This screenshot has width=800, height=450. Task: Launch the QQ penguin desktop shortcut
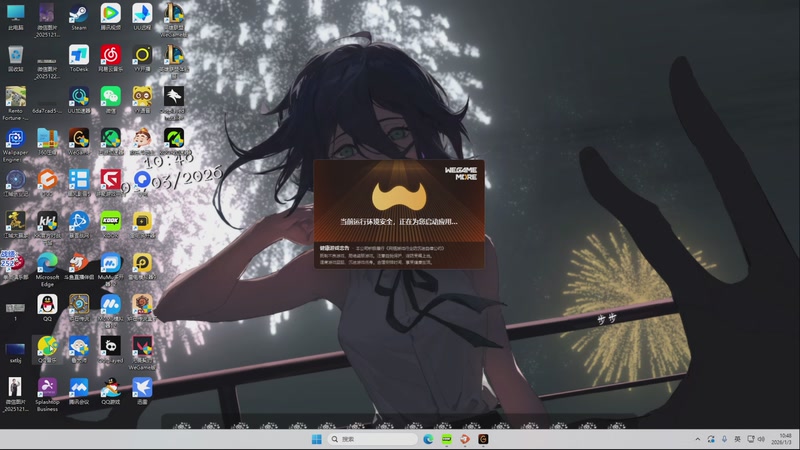click(x=47, y=307)
